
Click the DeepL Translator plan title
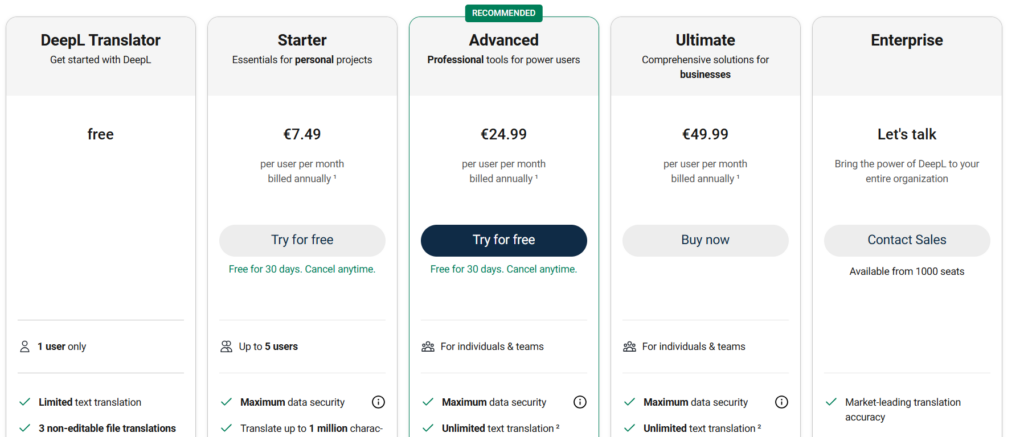tap(101, 40)
